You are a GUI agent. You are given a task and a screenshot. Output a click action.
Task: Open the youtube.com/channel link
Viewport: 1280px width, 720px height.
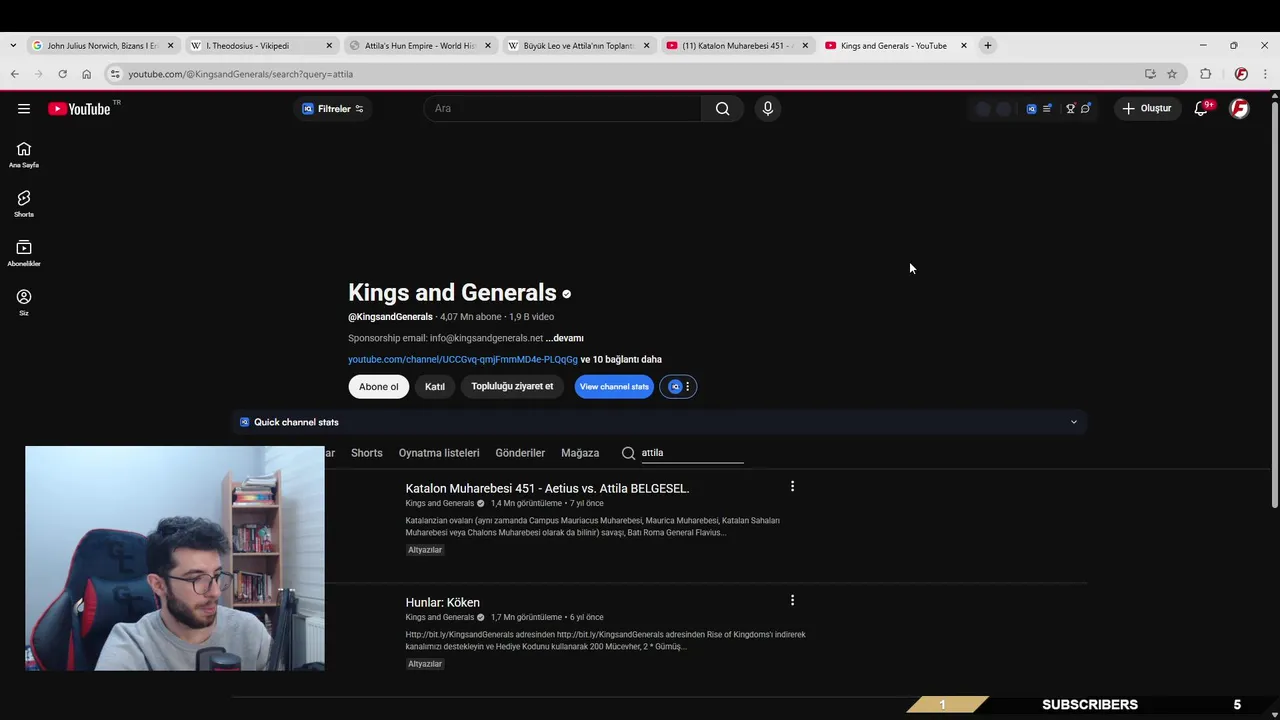(463, 359)
